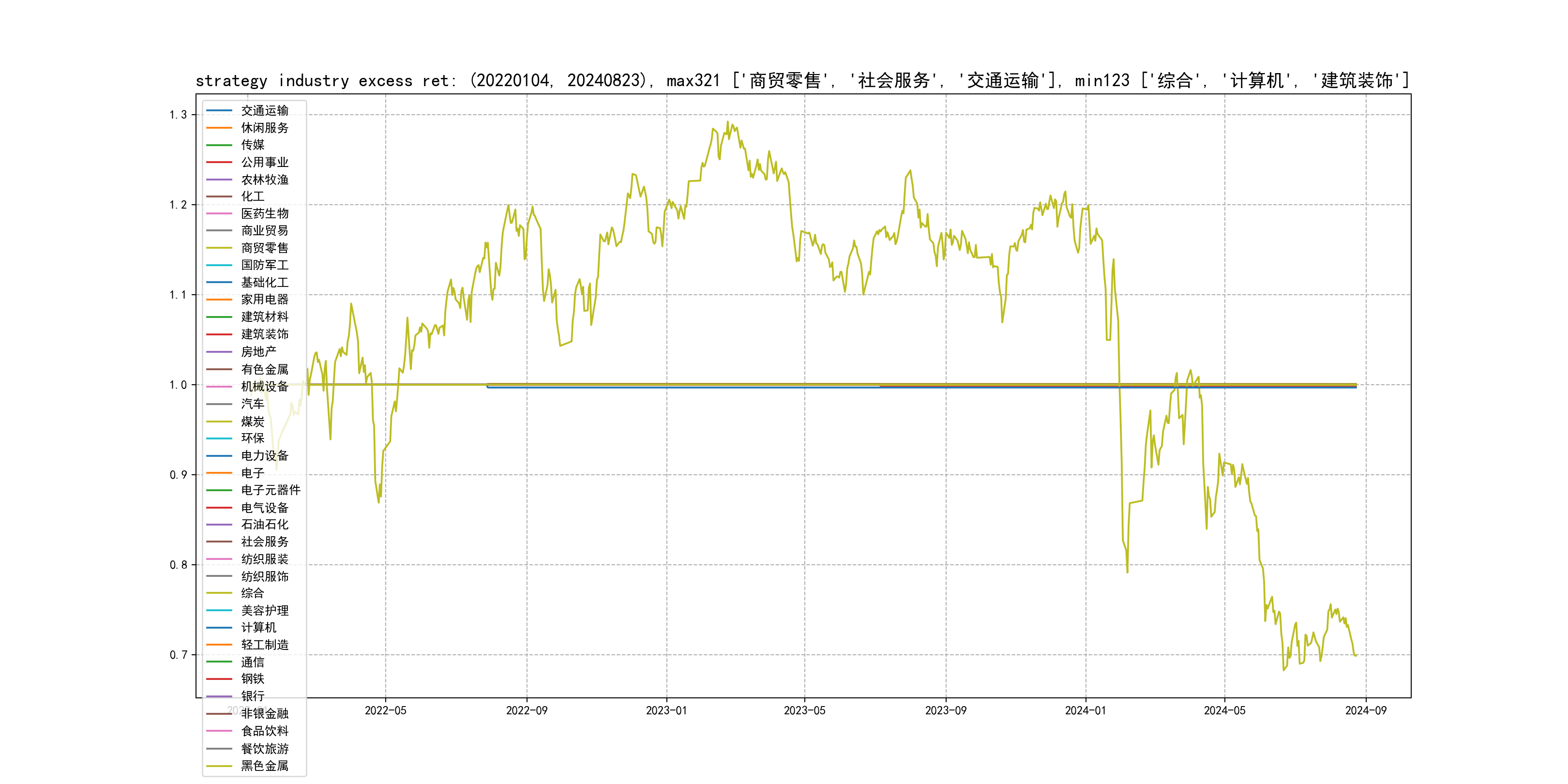The height and width of the screenshot is (784, 1568).
Task: Select the 非银金融 legend entry
Action: pos(265,713)
